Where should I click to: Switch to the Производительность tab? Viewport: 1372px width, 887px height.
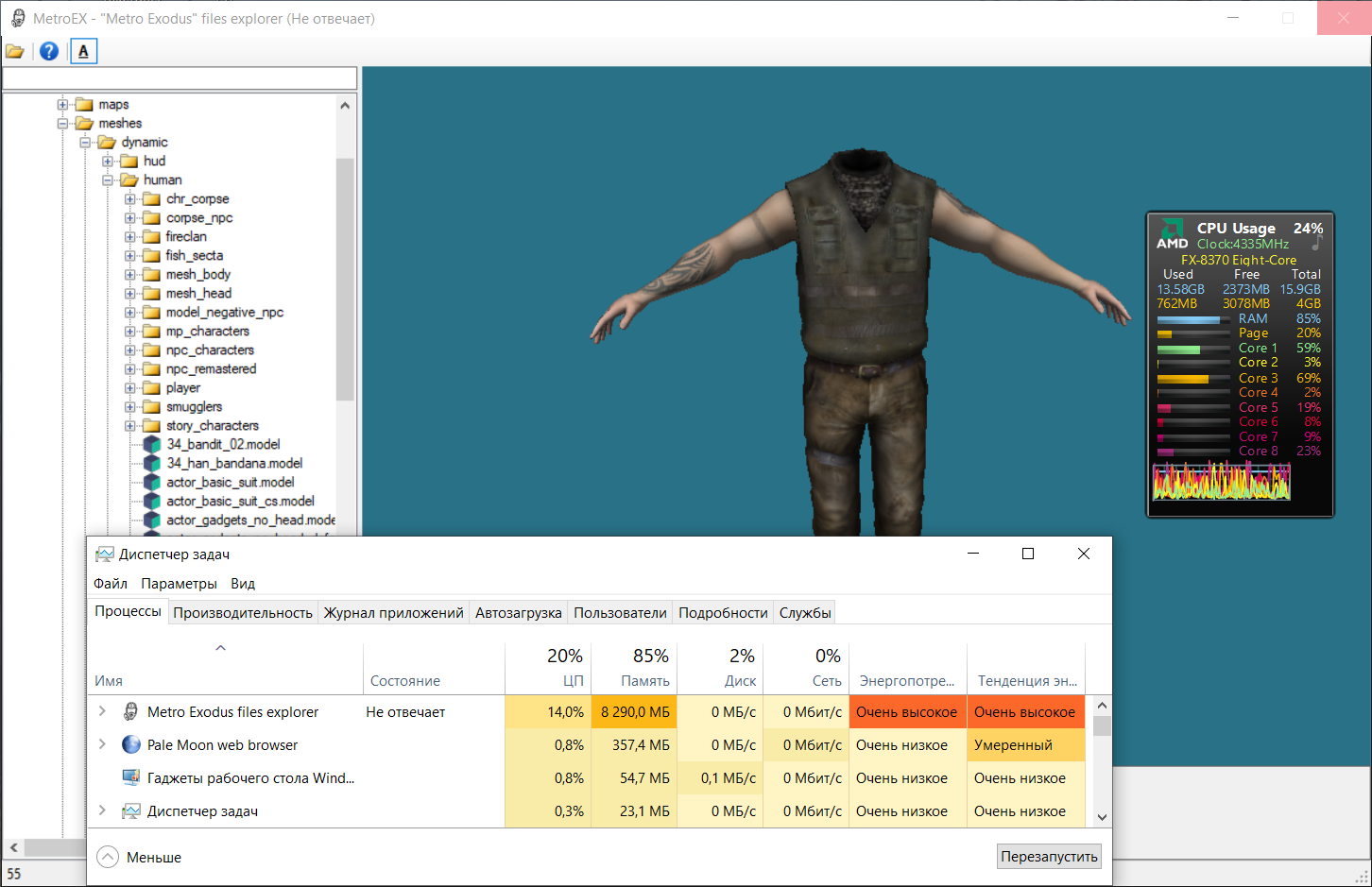[243, 612]
